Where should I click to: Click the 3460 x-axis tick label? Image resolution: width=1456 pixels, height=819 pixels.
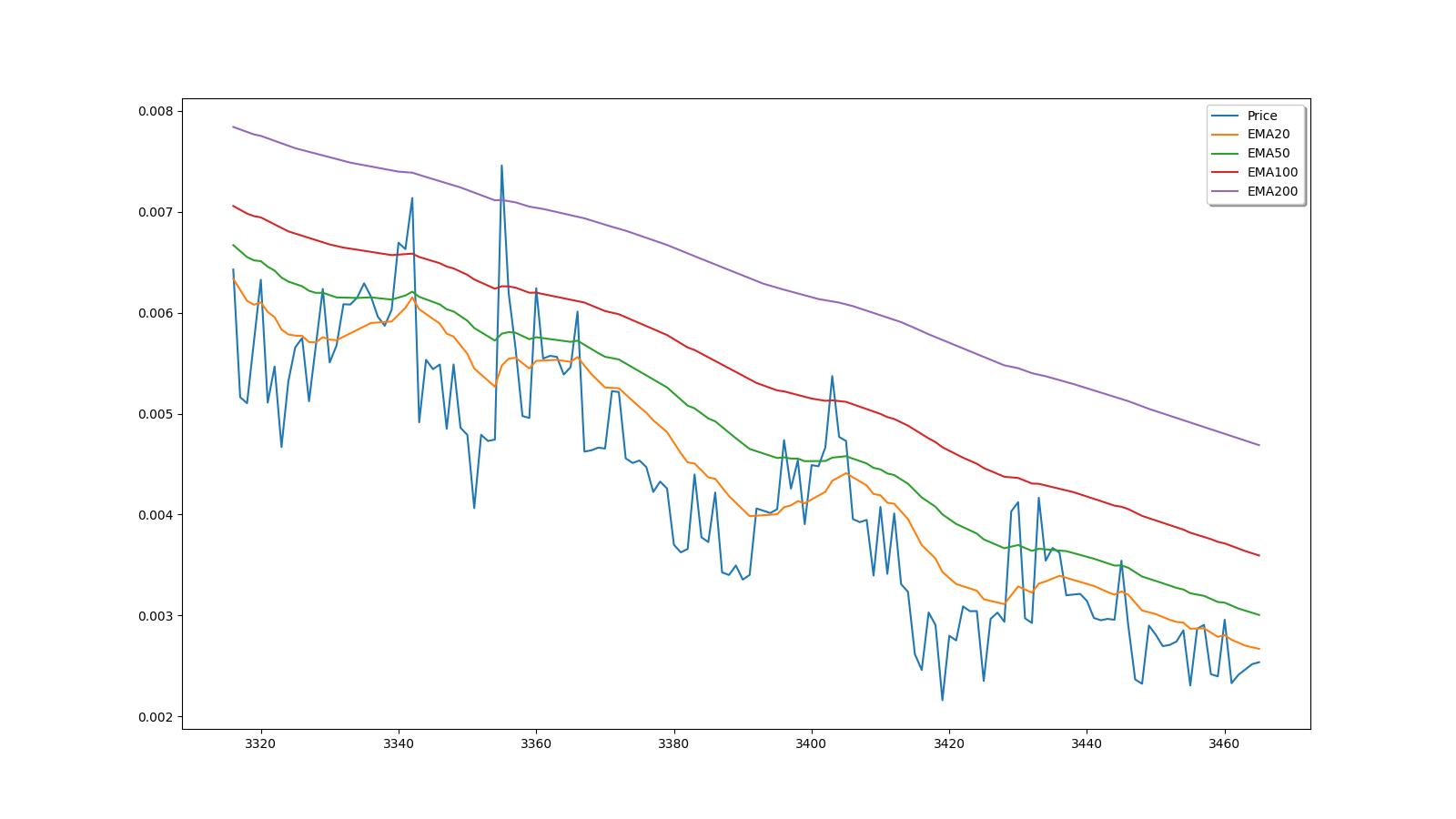point(1225,743)
